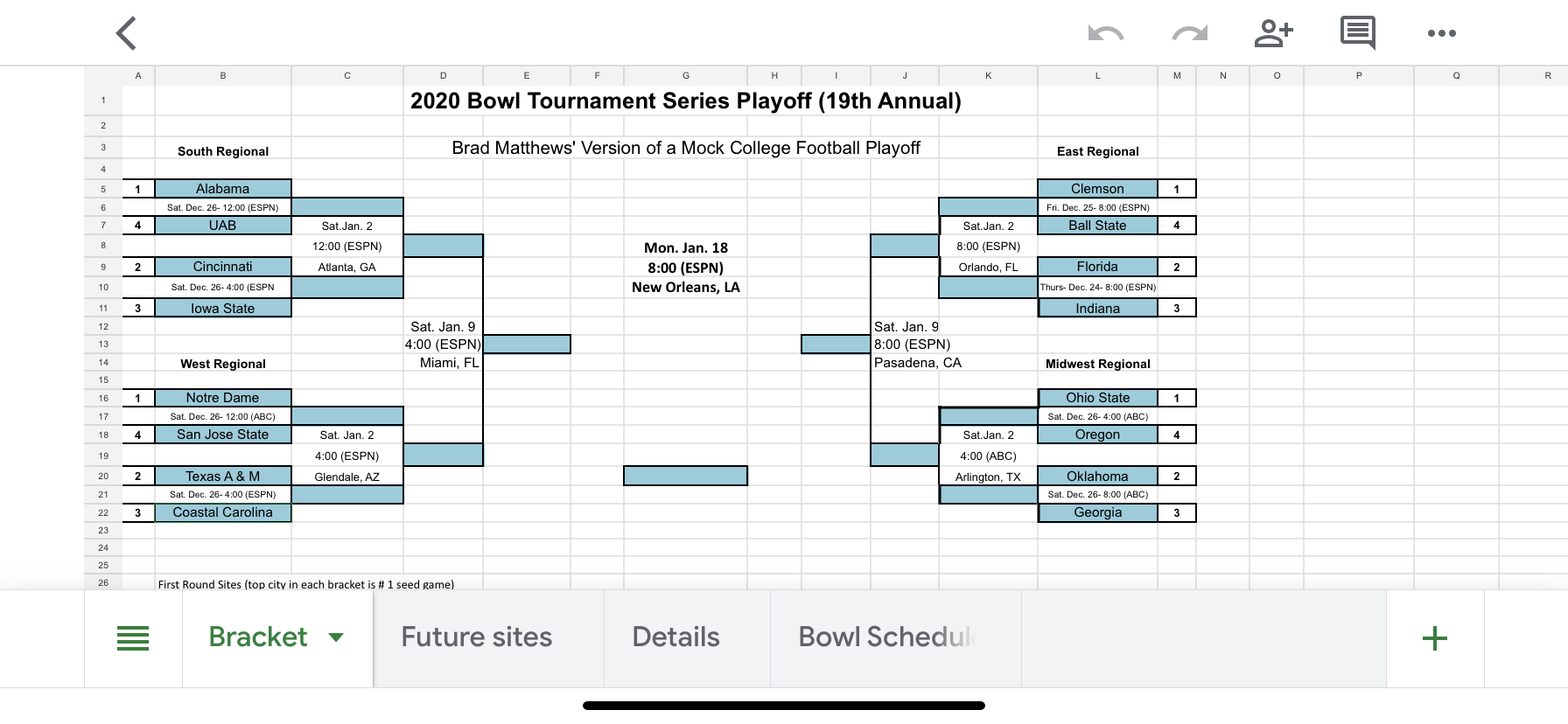1568x724 pixels.
Task: Open the three-dot more options menu
Action: [x=1441, y=33]
